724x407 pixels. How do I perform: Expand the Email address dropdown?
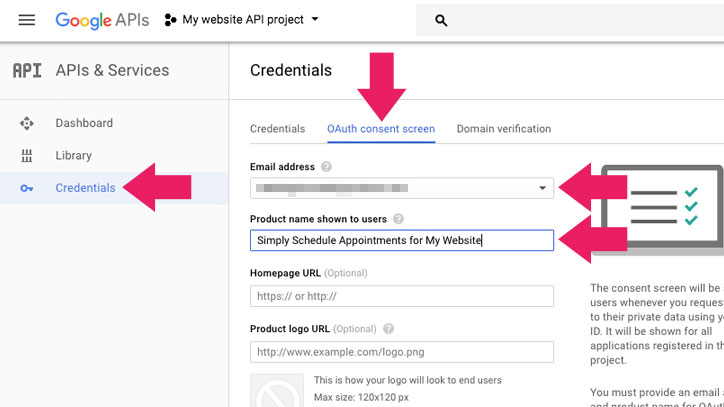coord(543,188)
